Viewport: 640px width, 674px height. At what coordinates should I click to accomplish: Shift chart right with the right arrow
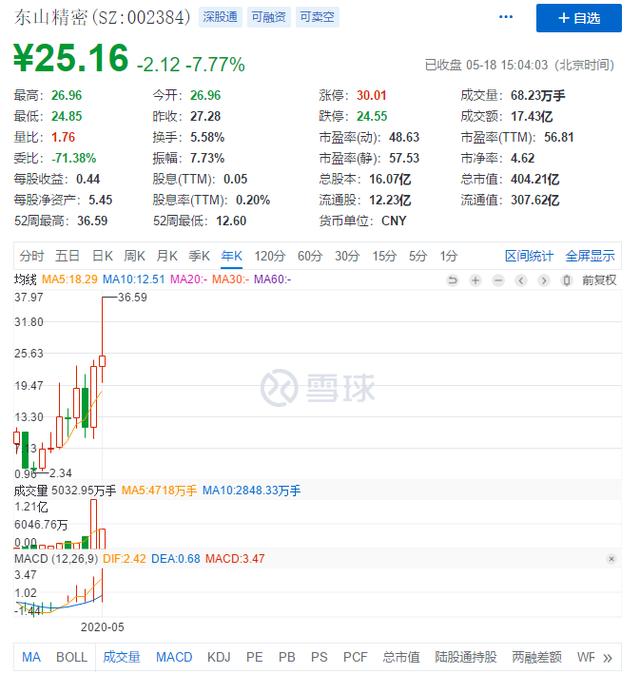tap(544, 281)
